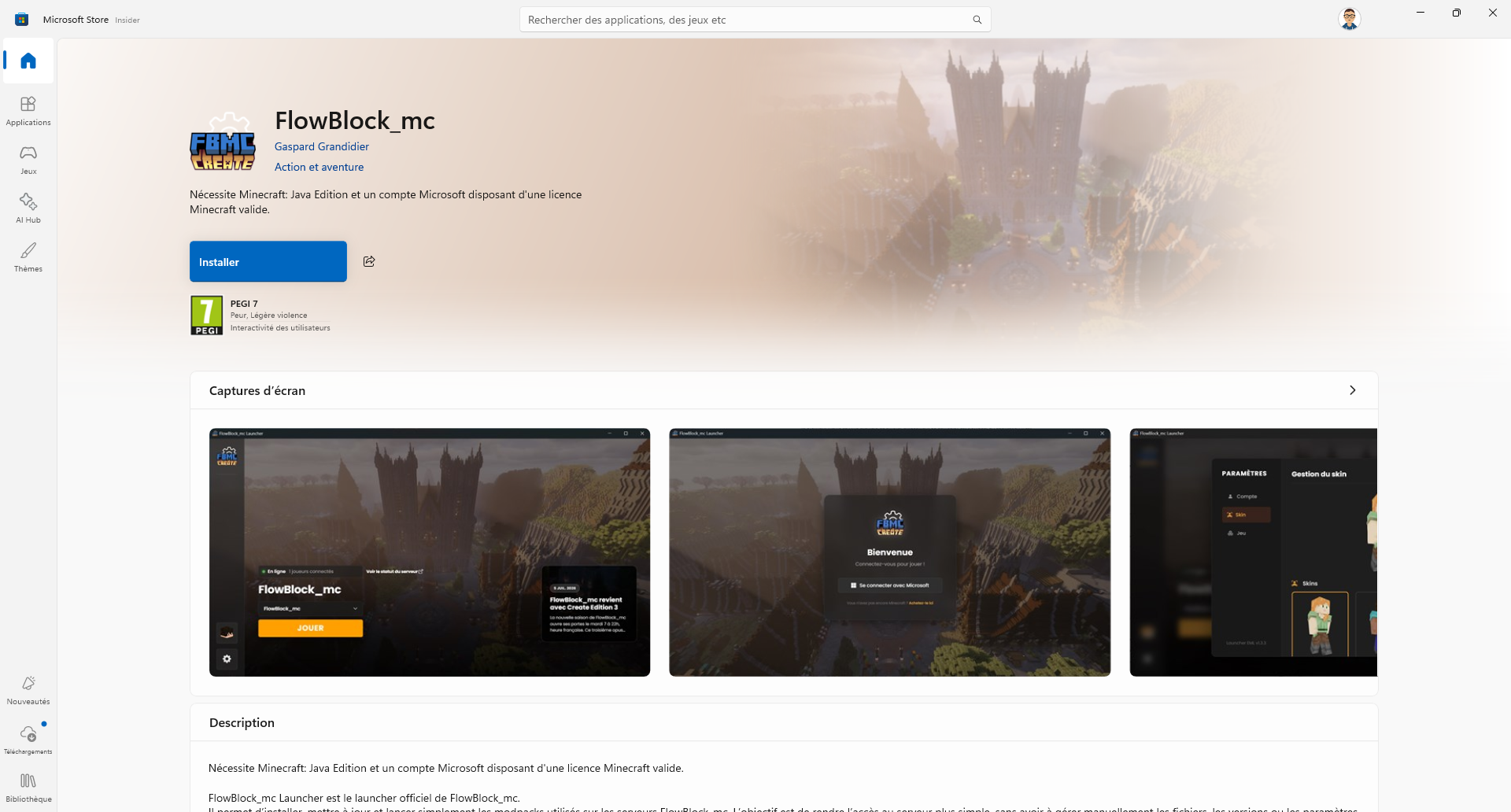The width and height of the screenshot is (1511, 812).
Task: Open the Thèmes section
Action: [x=28, y=257]
